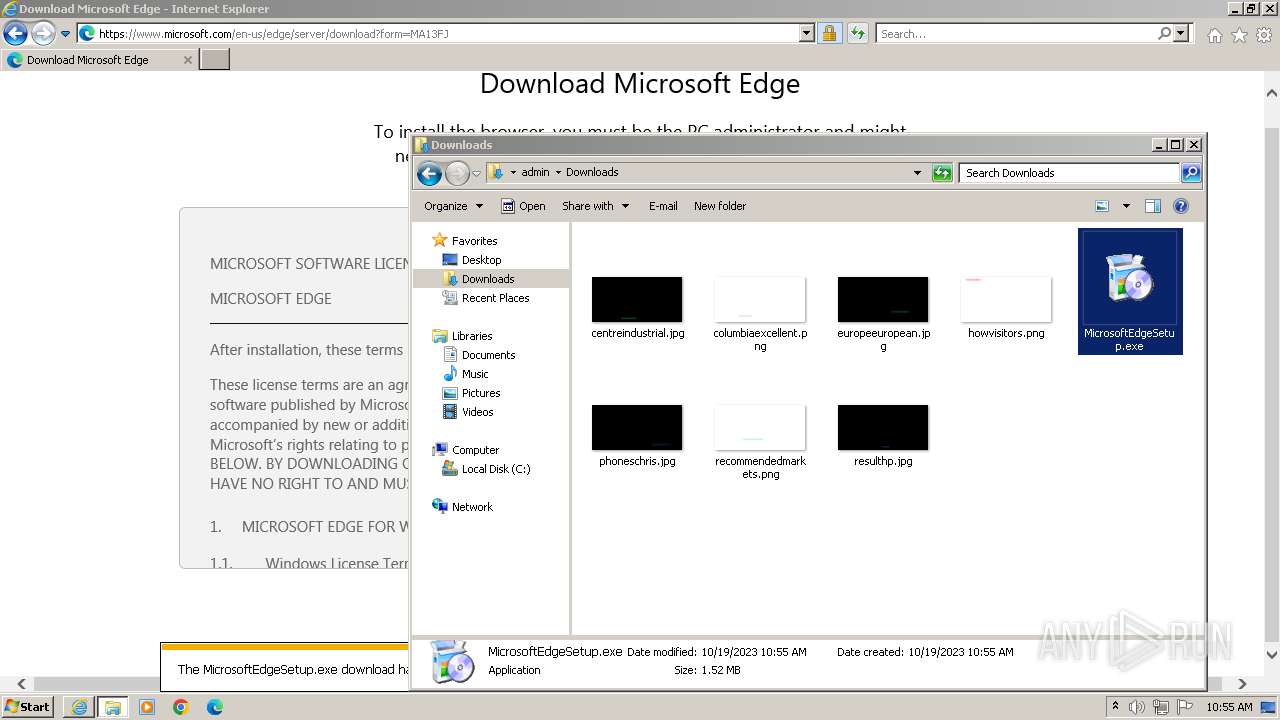
Task: Select Desktop in navigation pane
Action: 481,260
